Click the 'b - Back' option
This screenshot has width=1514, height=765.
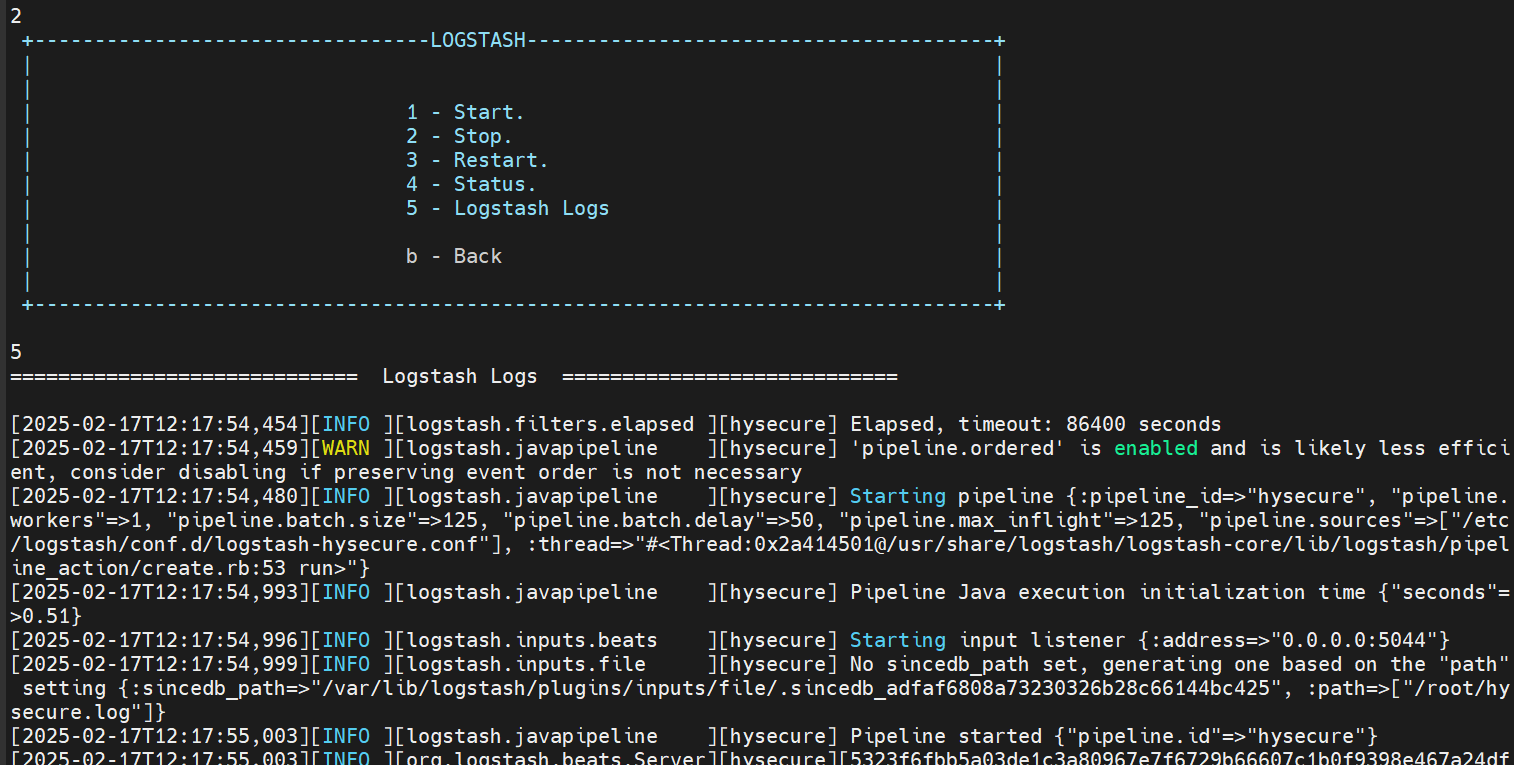click(x=453, y=256)
